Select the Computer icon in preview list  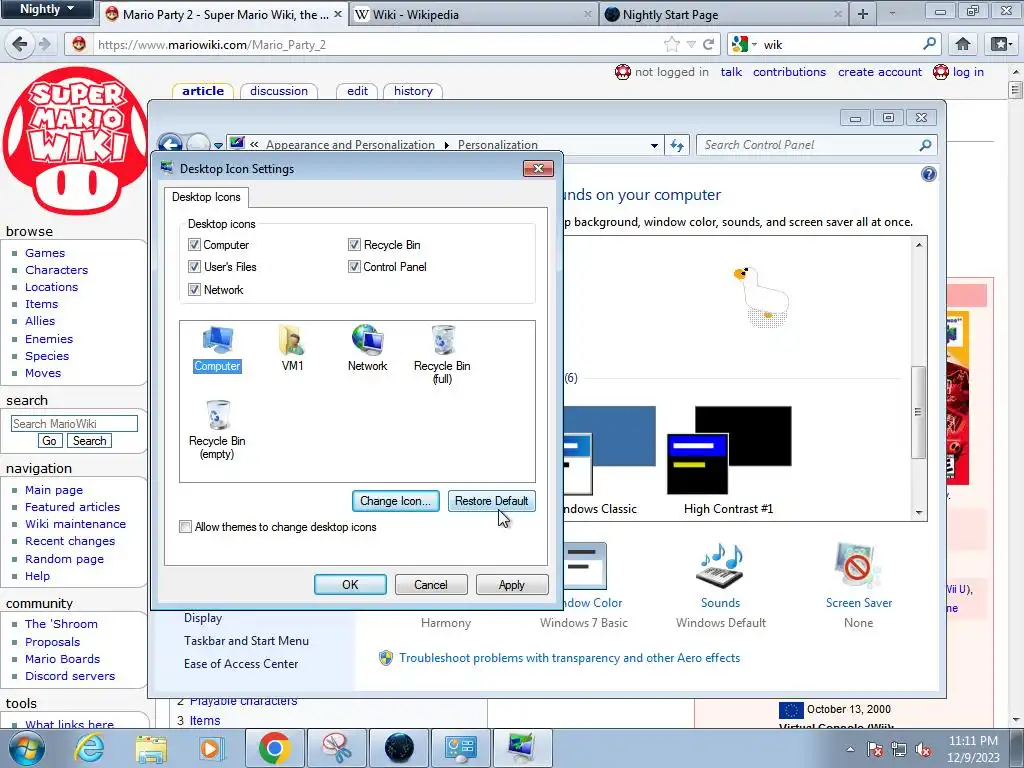coord(217,349)
